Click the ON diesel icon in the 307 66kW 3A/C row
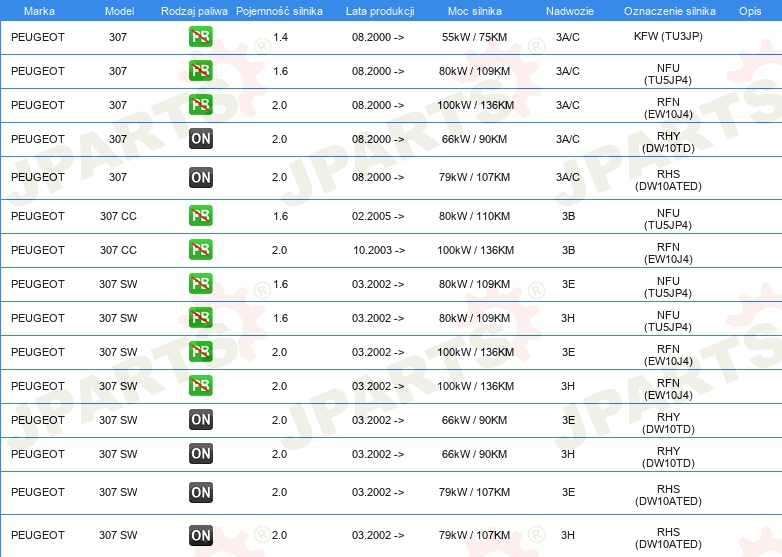The image size is (782, 557). [x=201, y=139]
